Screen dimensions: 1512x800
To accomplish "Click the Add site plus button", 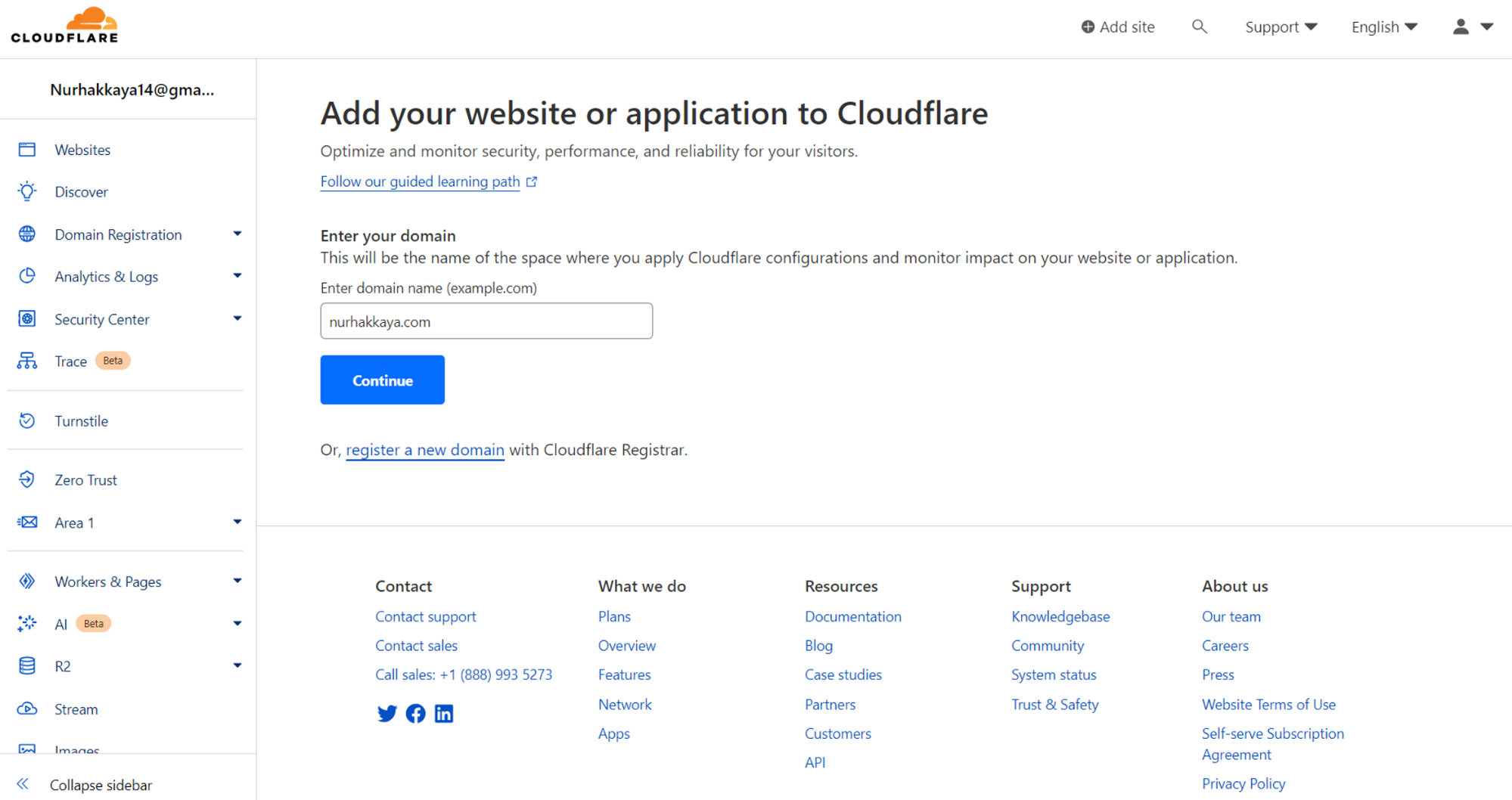I will [x=1118, y=27].
